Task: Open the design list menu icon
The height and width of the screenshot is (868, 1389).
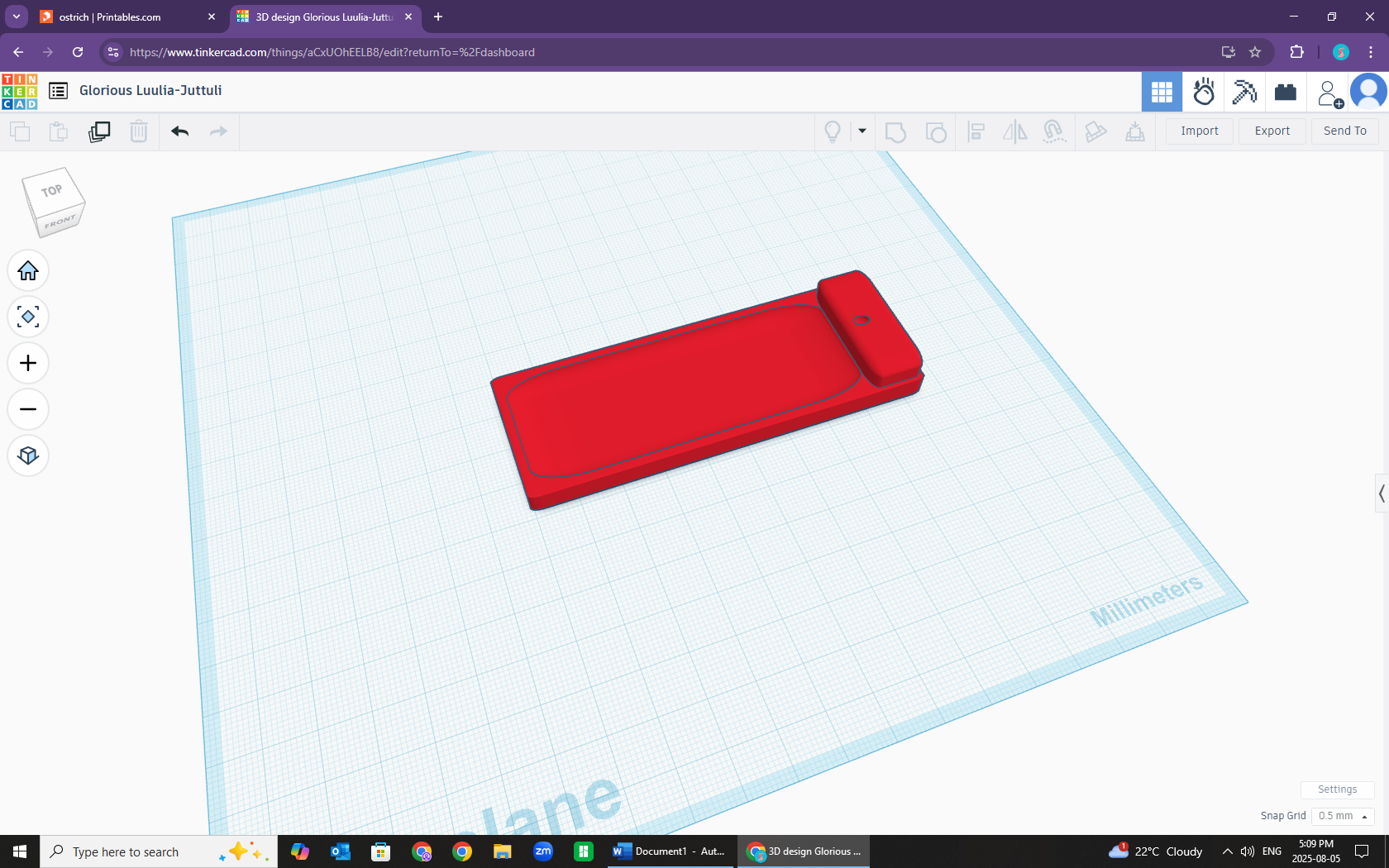Action: [x=58, y=91]
